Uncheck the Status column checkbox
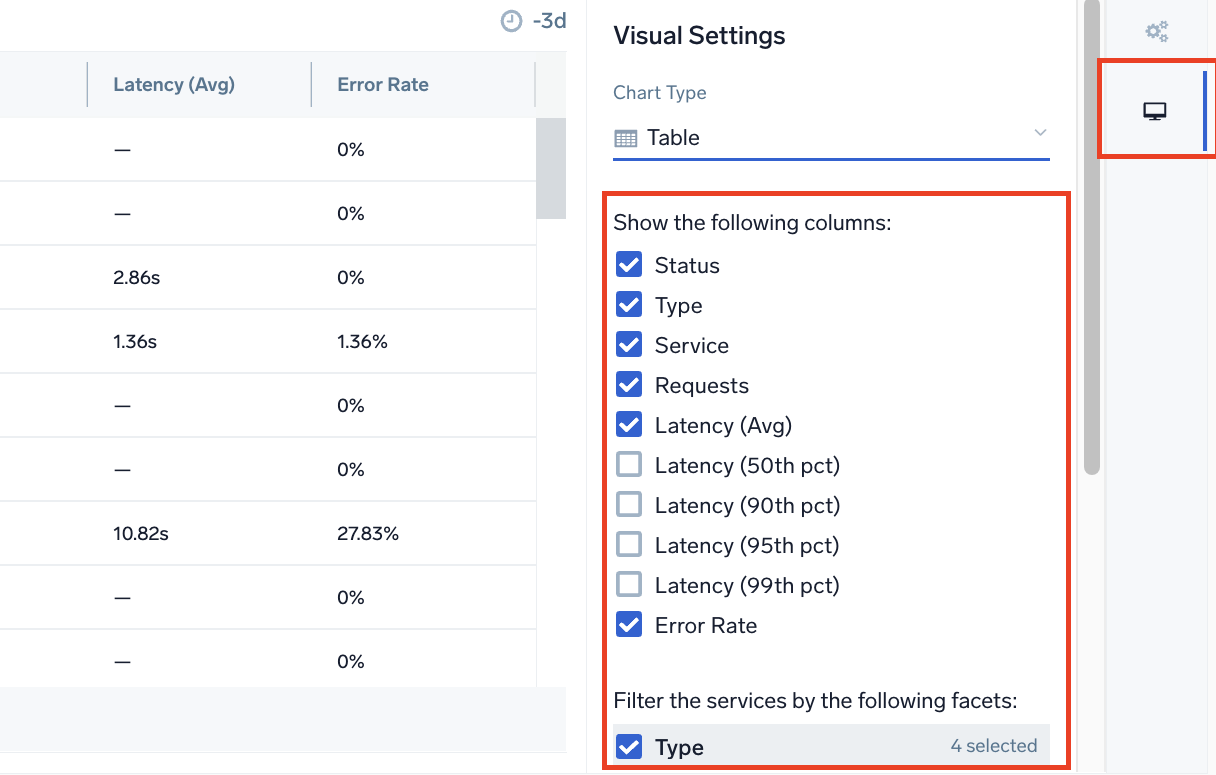 (629, 264)
